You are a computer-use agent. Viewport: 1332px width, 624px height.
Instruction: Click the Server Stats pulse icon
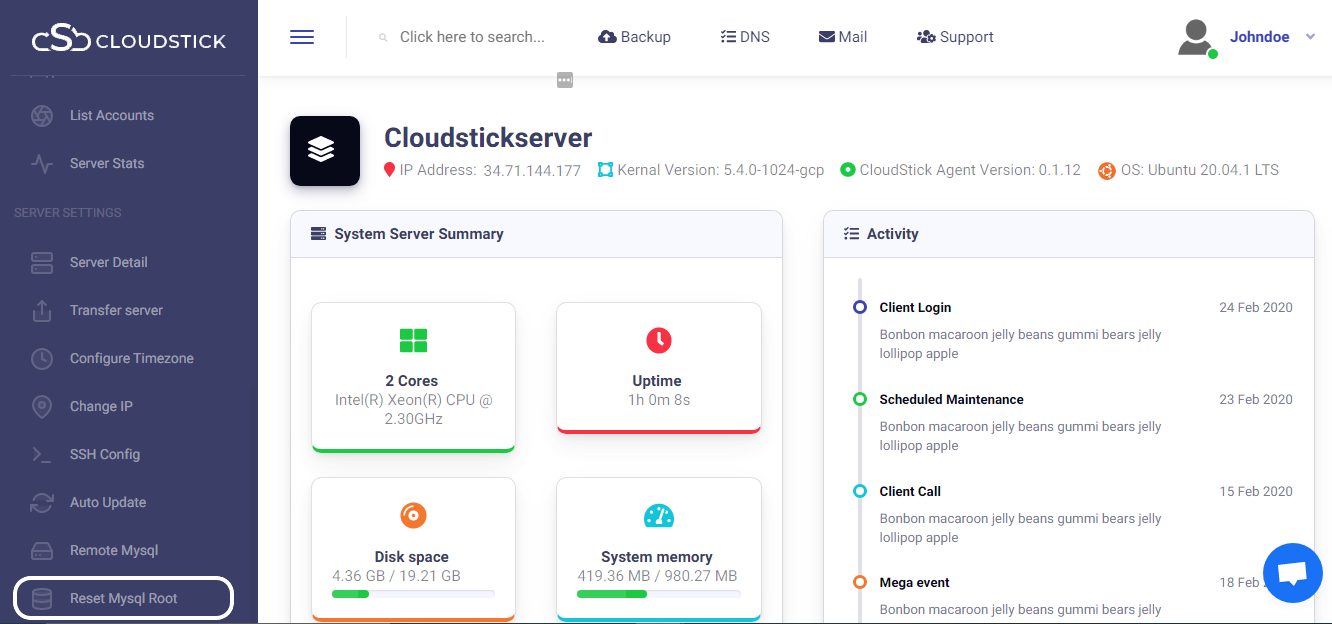pos(42,164)
